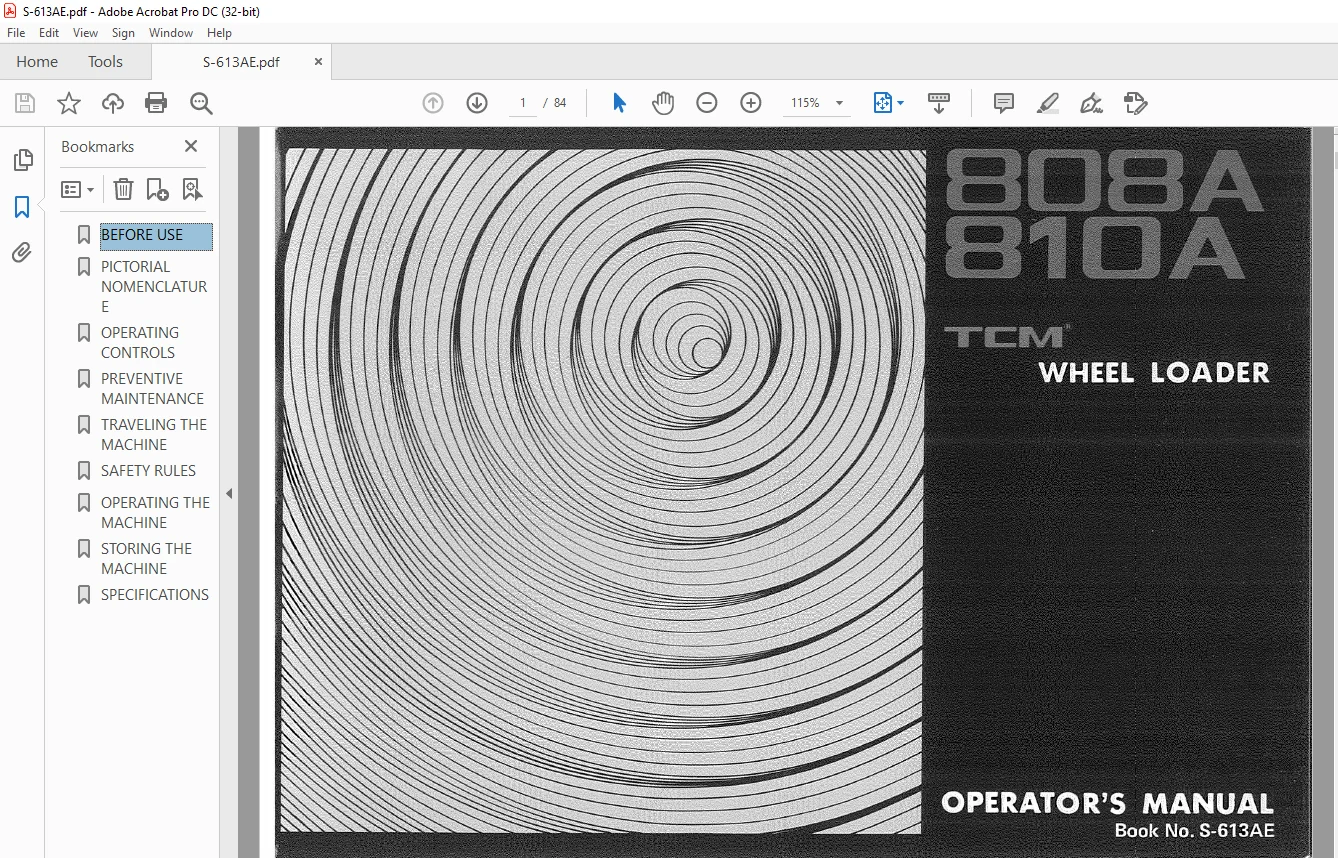
Task: Click the stamp tool icon
Action: tap(1136, 103)
